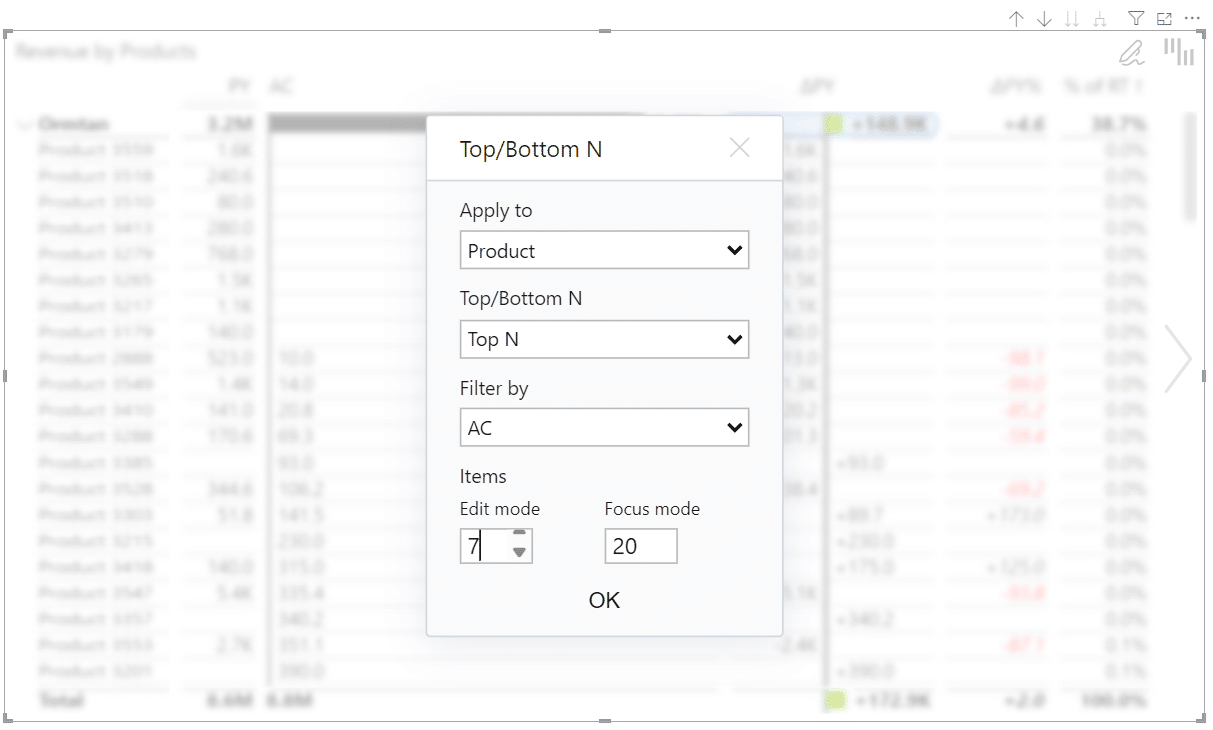1213x730 pixels.
Task: Click the pencil annotation icon
Action: point(1131,52)
